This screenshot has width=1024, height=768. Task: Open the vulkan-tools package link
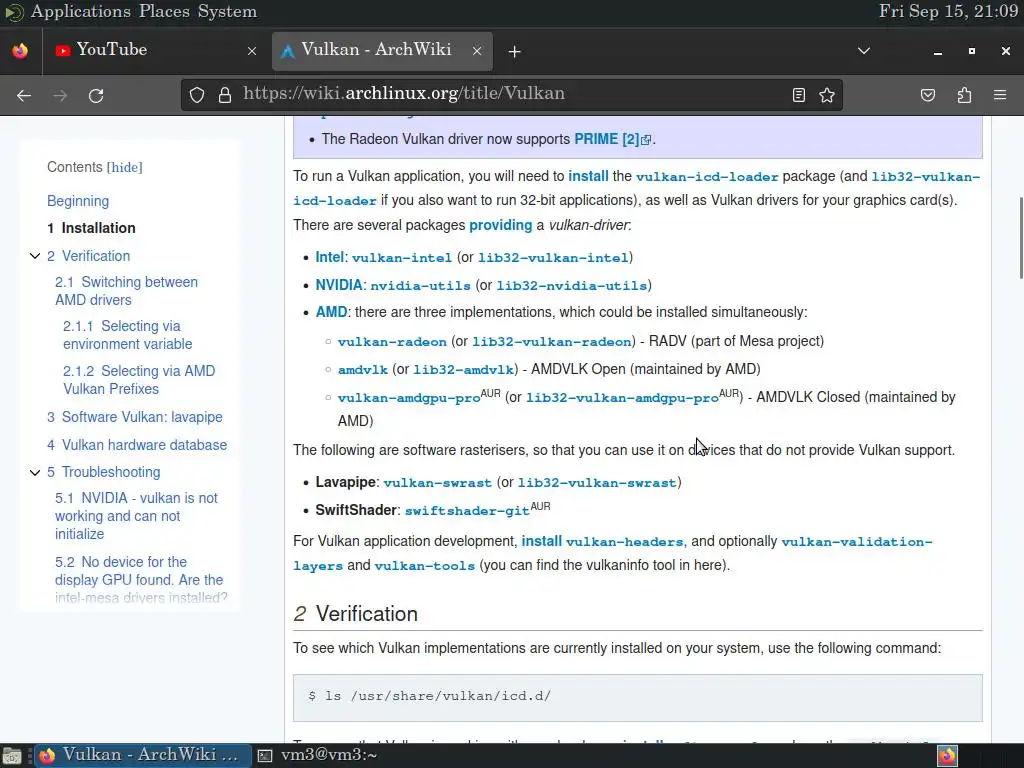424,566
